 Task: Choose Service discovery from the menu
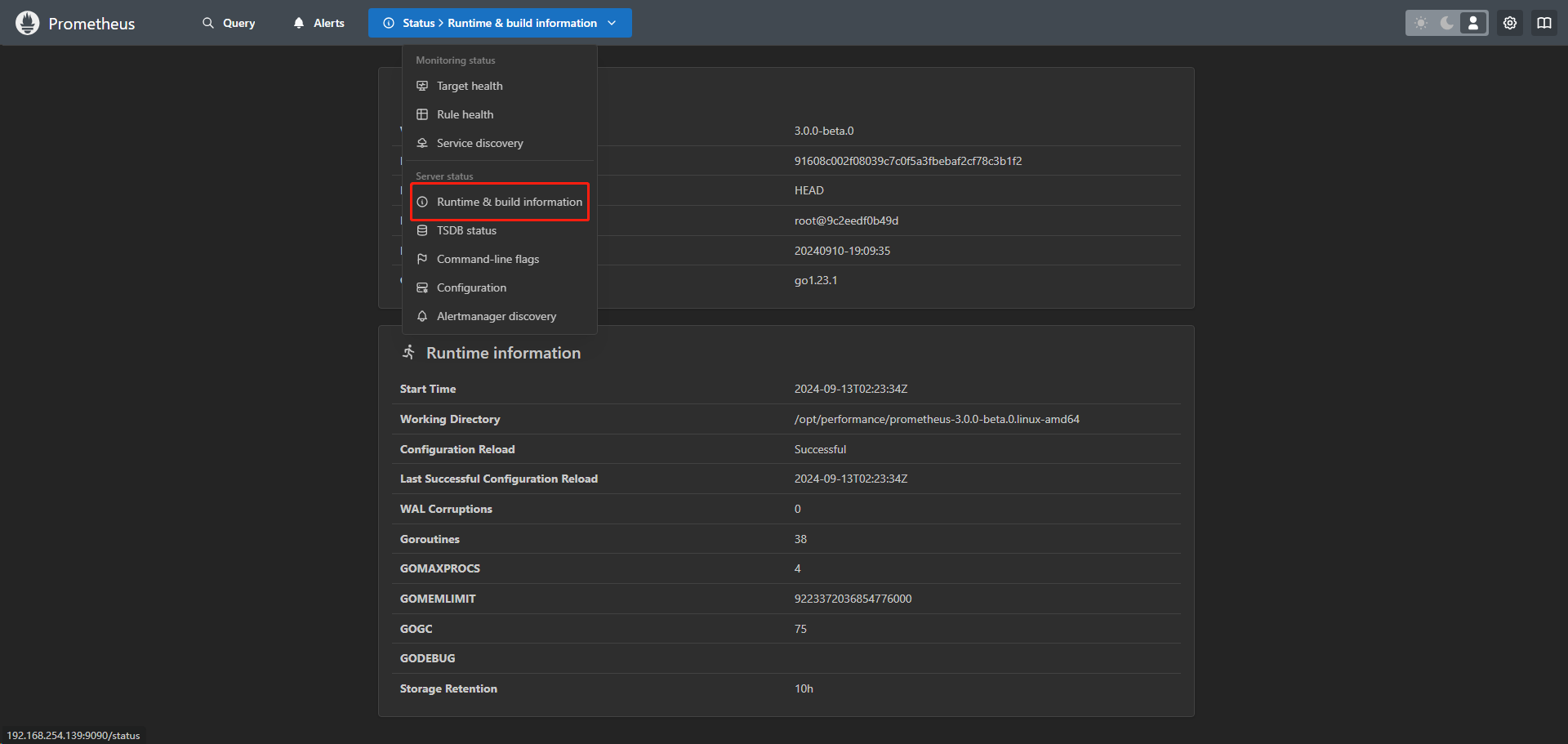[x=500, y=143]
